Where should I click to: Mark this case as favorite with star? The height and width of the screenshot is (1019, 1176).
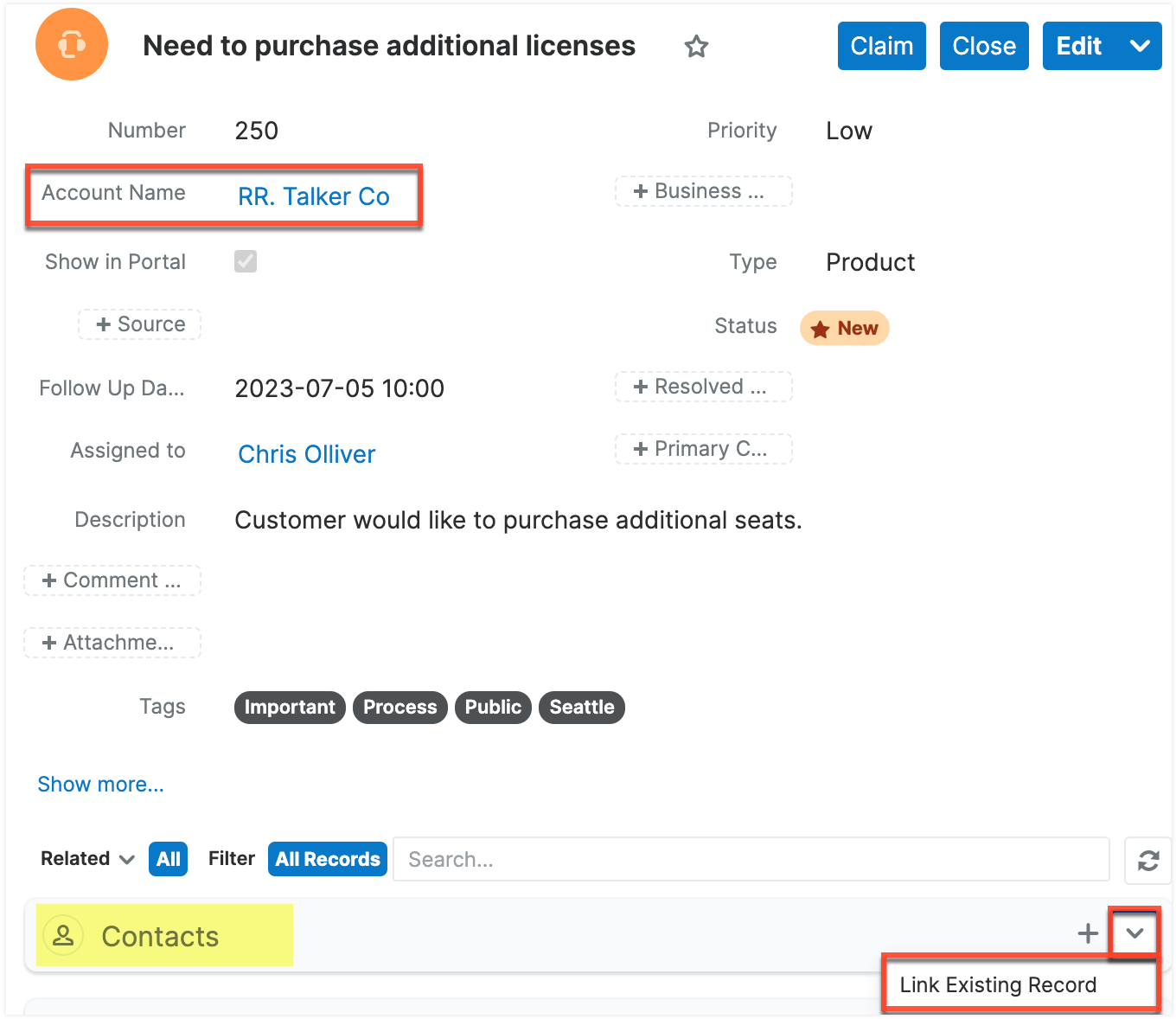(696, 47)
